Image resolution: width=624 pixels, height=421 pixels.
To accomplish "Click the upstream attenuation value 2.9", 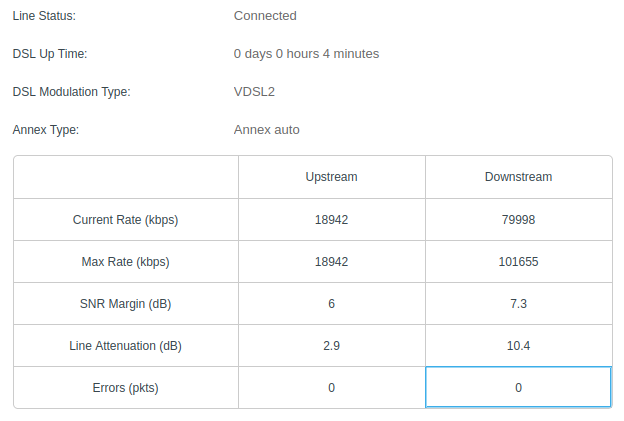I will click(331, 346).
